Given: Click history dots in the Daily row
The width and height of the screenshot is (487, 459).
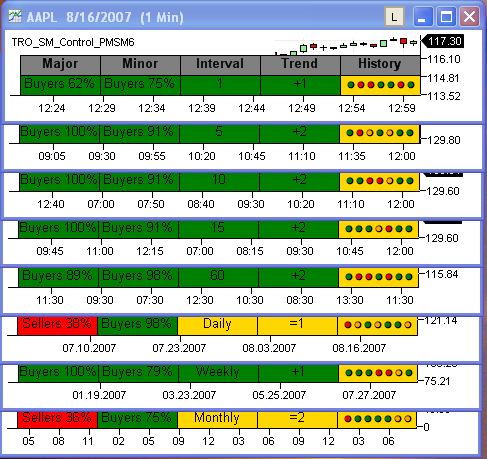Looking at the screenshot, I should click(x=377, y=325).
